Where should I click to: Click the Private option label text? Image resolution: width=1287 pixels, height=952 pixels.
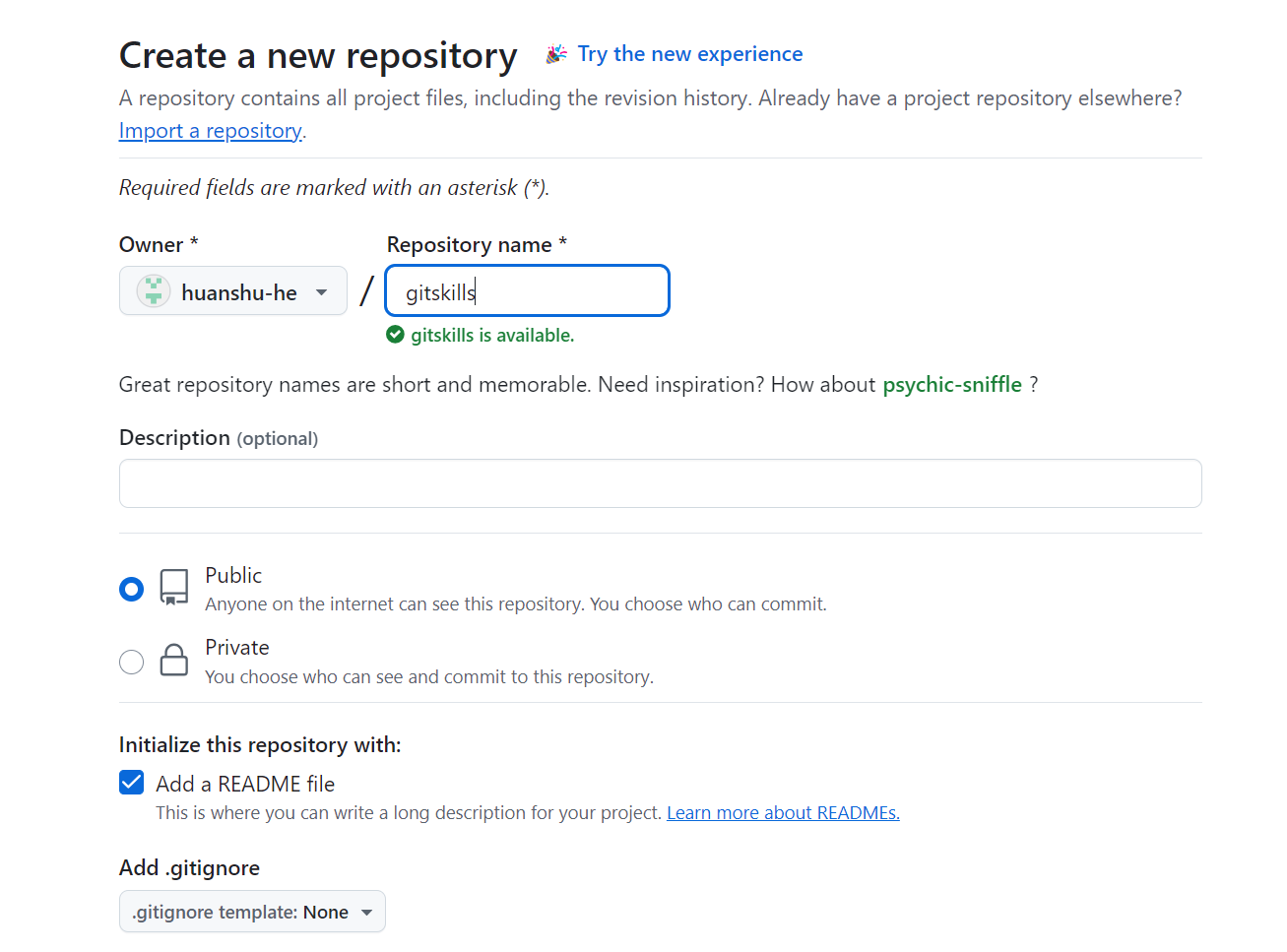(x=237, y=648)
